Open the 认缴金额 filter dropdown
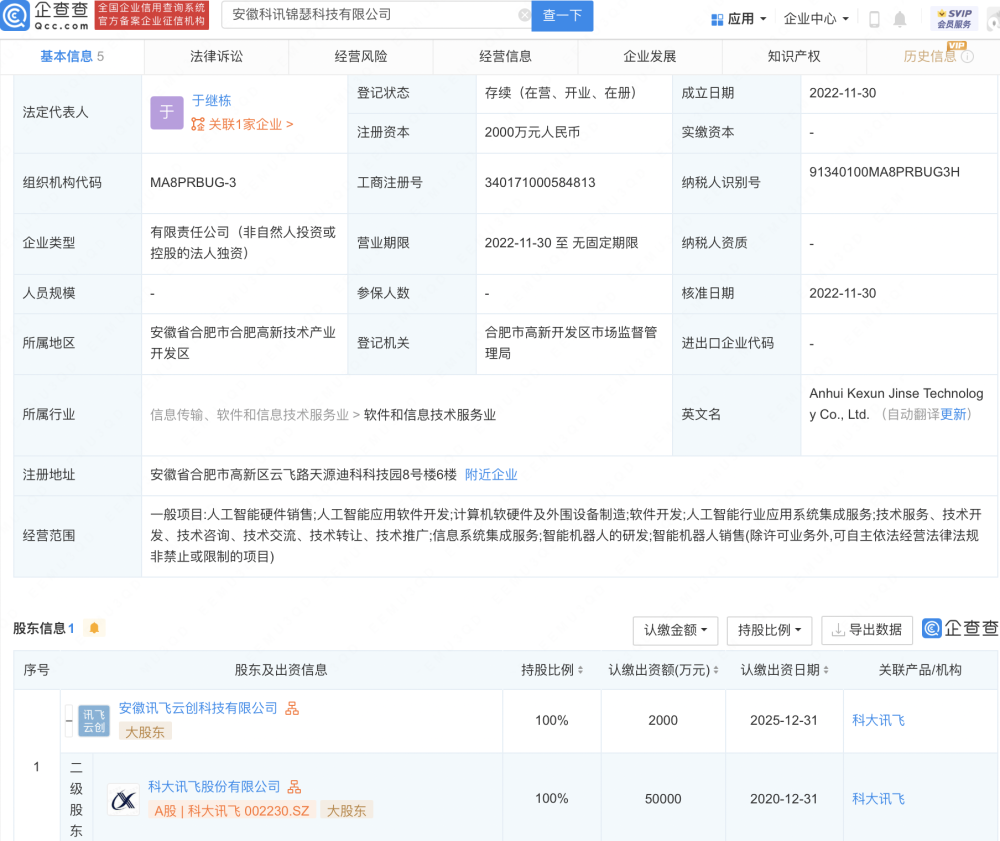The image size is (1000, 841). pyautogui.click(x=675, y=630)
